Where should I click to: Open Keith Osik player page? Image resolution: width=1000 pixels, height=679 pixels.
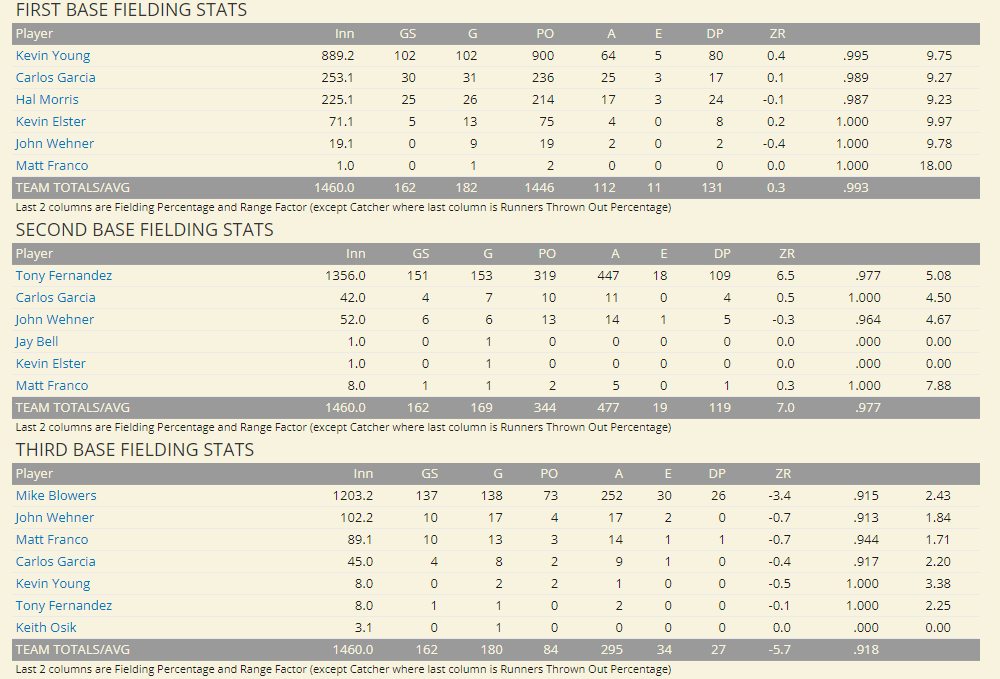click(x=46, y=628)
